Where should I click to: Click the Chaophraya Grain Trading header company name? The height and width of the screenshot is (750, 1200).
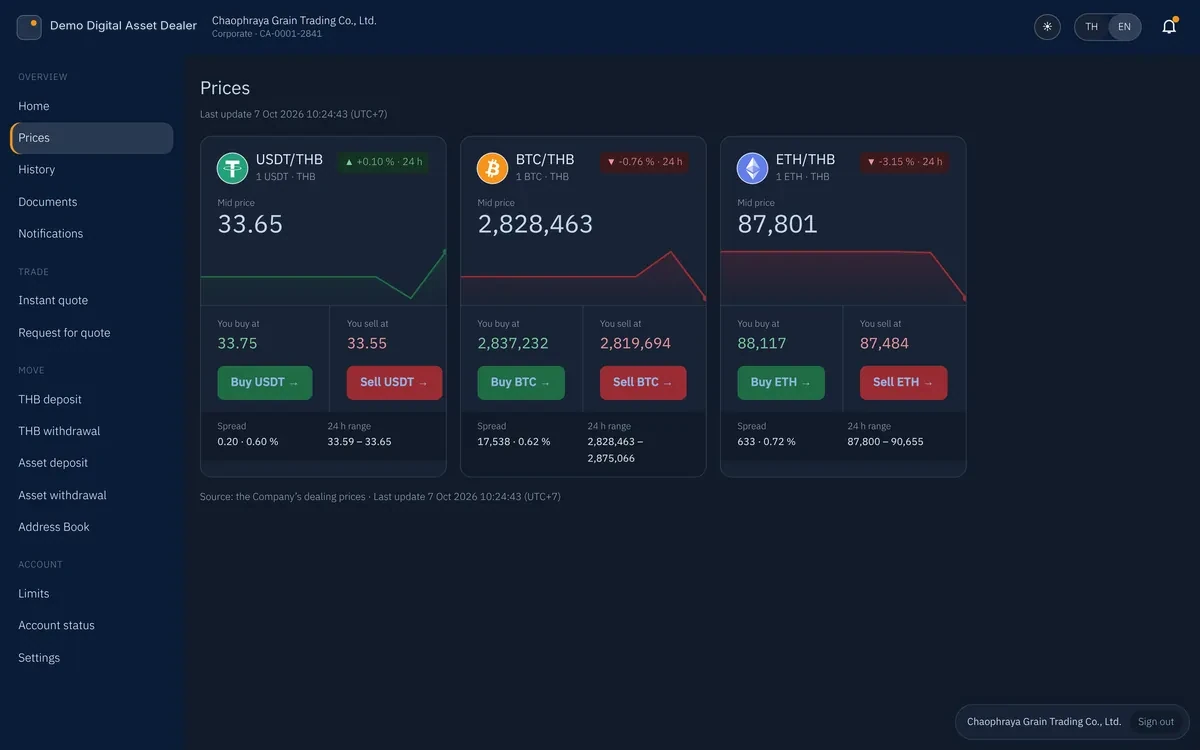point(294,20)
